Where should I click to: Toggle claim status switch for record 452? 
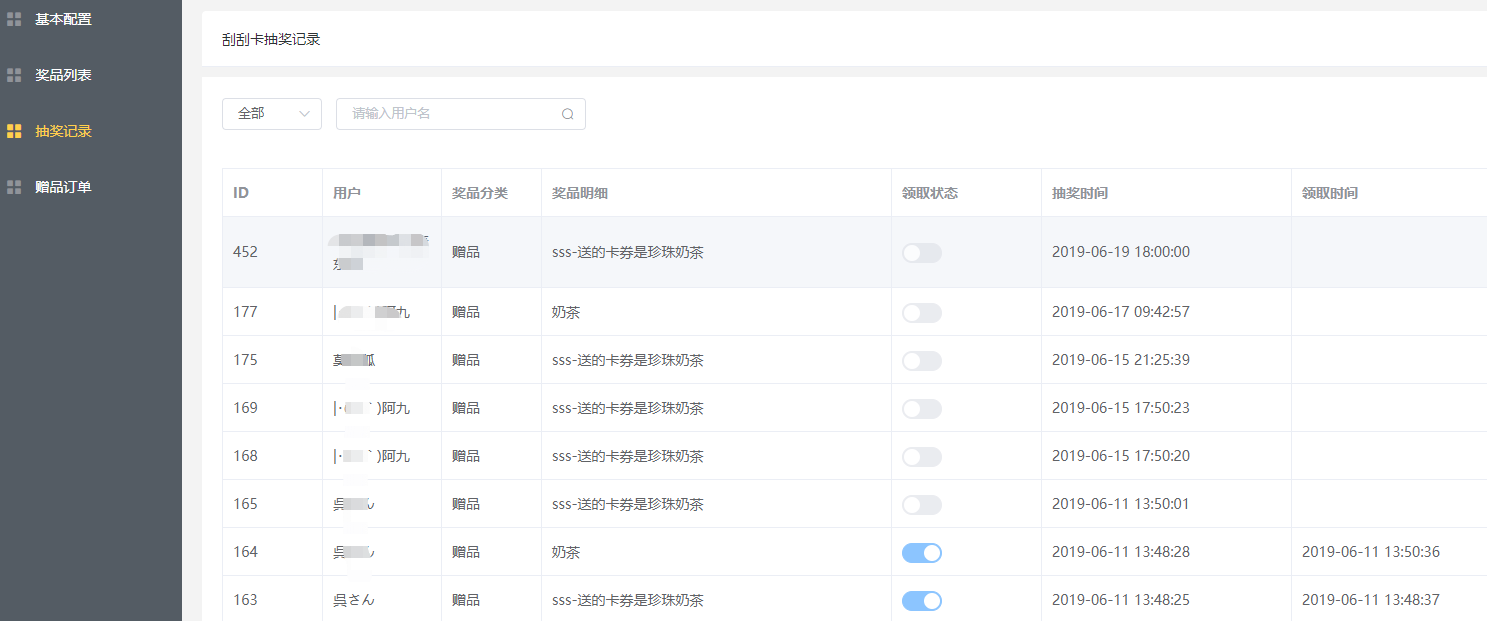(x=921, y=253)
